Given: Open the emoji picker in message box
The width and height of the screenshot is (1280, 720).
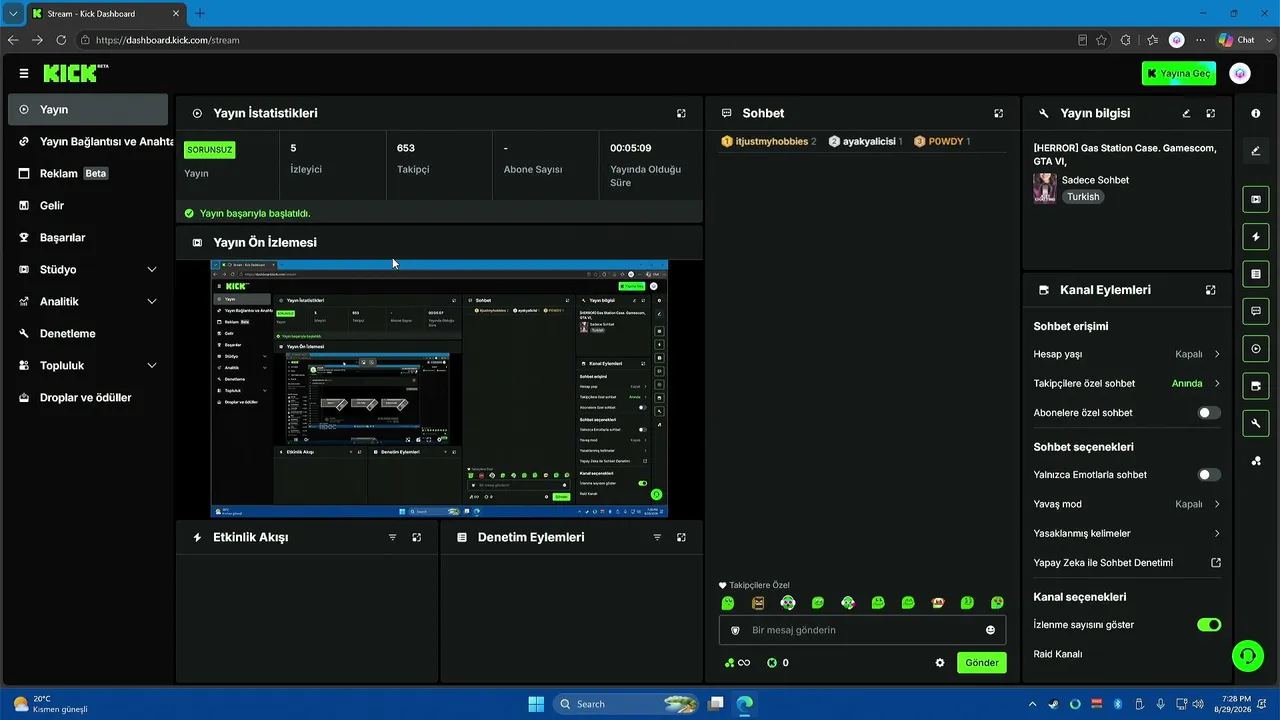Looking at the screenshot, I should pos(991,630).
